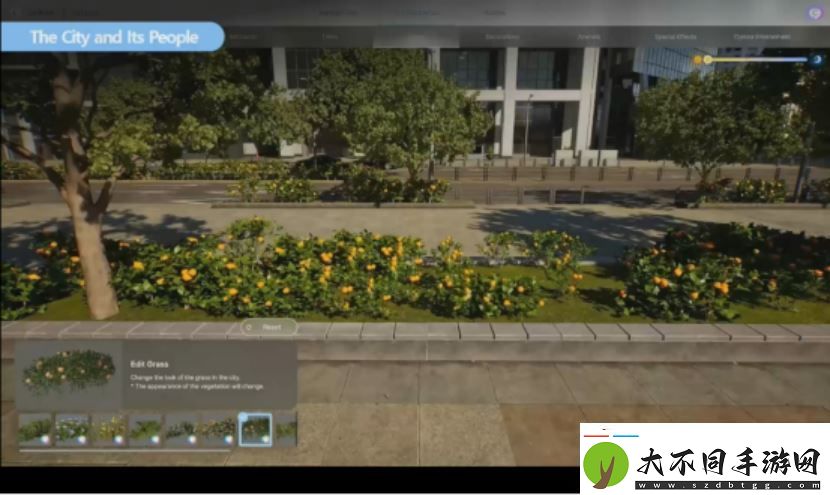Pick the fern-like grass thumbnail, fourth in the row
This screenshot has height=495, width=830.
[x=147, y=429]
